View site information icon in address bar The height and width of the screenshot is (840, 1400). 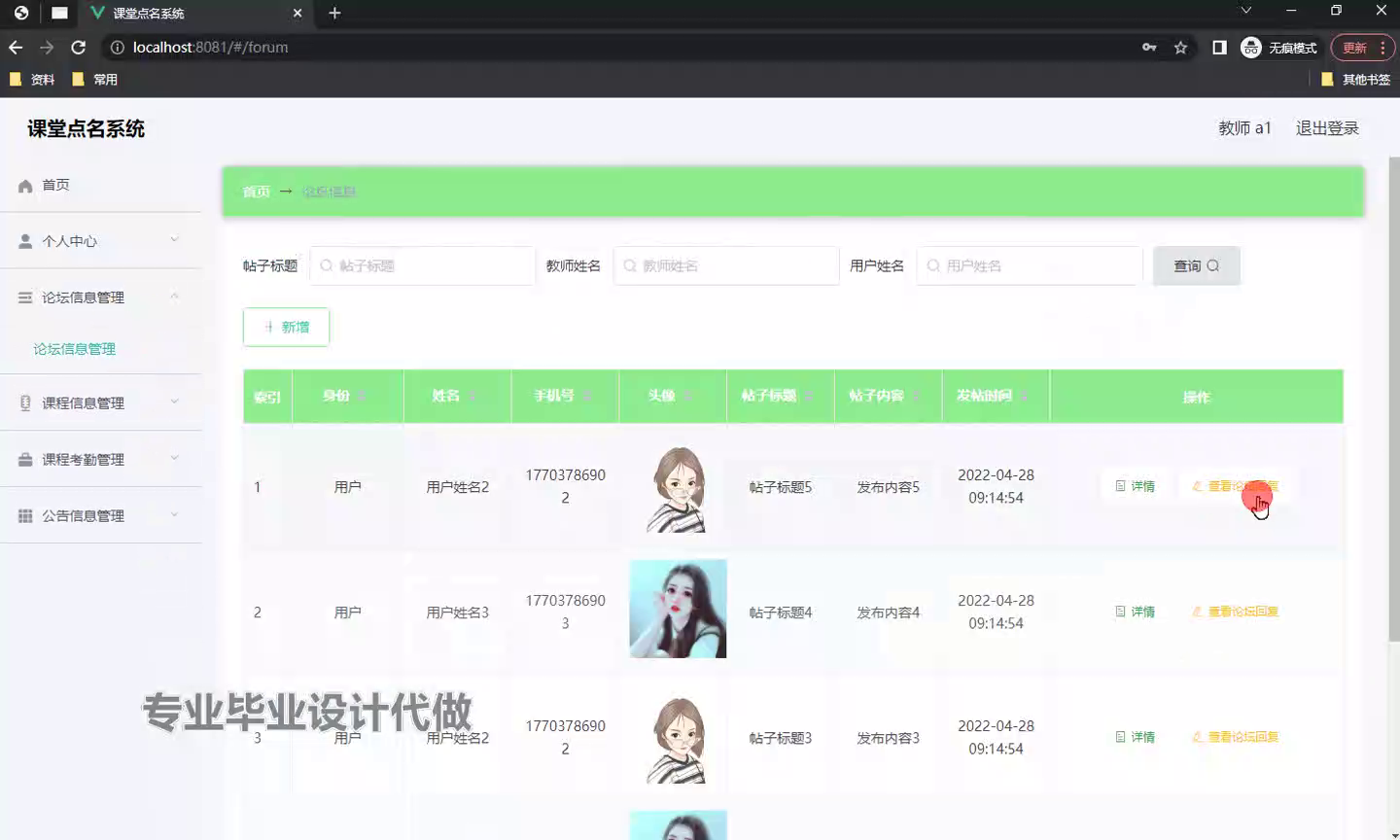117,48
